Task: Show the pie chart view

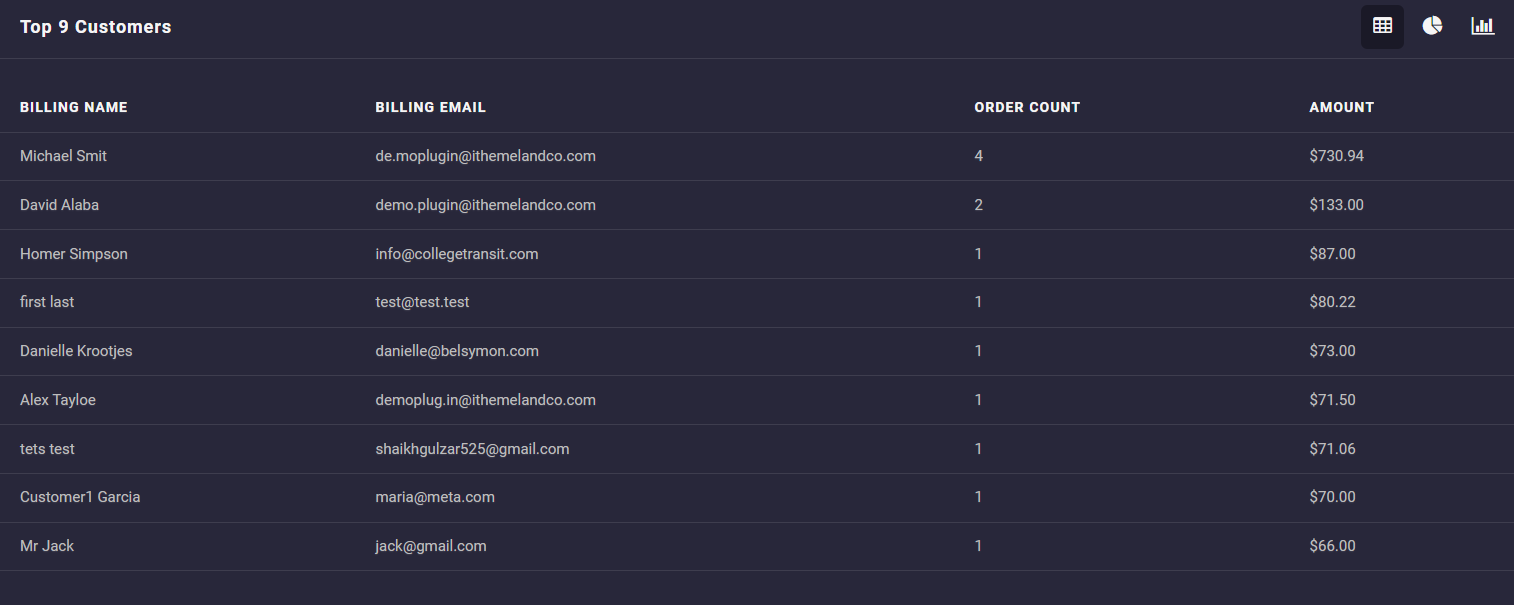Action: tap(1432, 27)
